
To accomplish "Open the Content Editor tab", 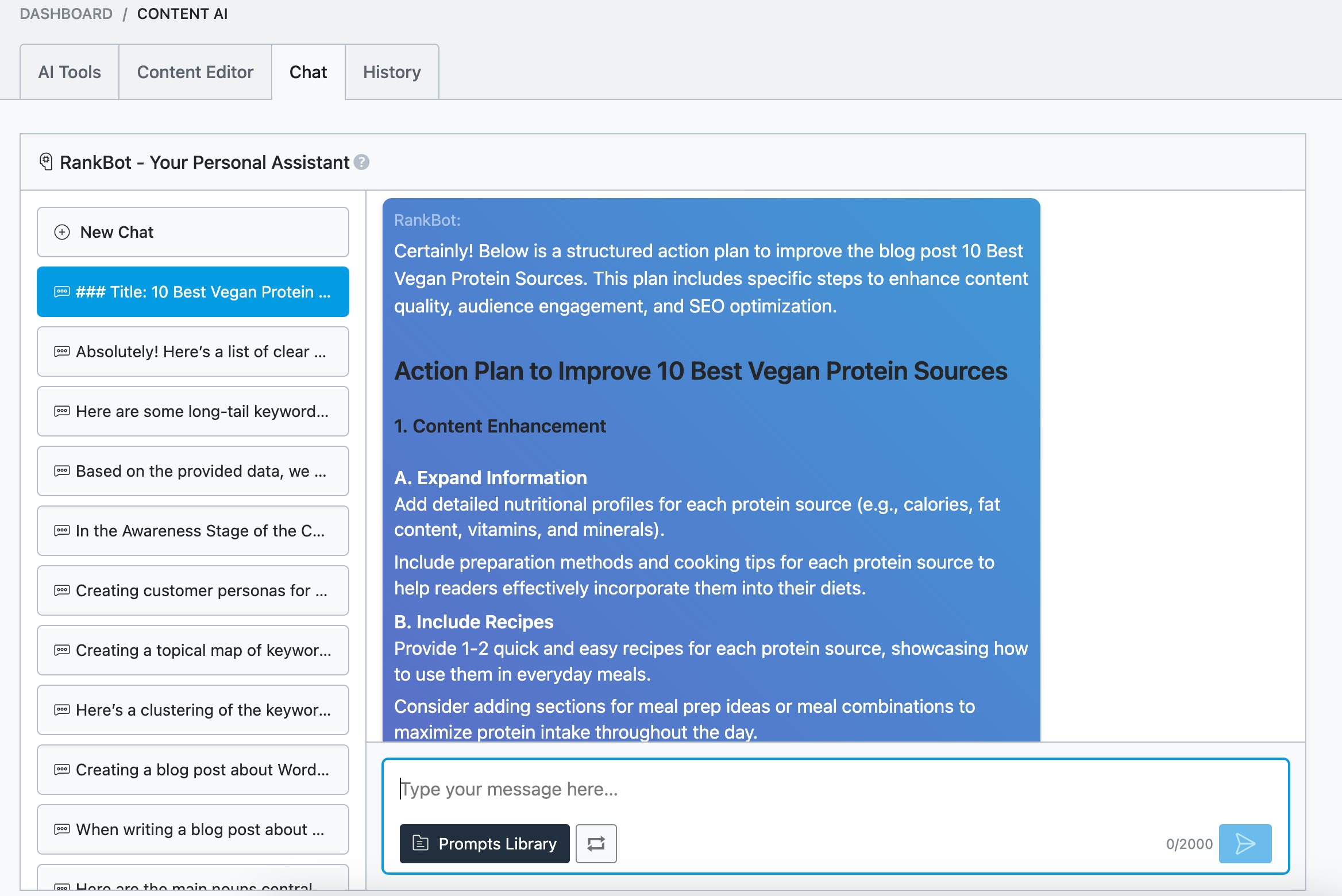I will point(195,72).
